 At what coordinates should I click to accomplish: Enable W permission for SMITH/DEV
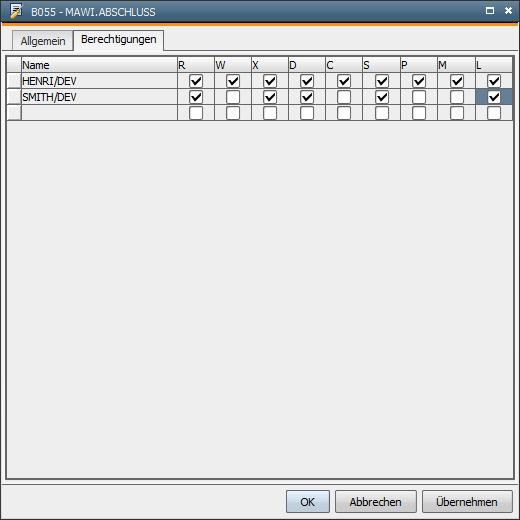click(x=233, y=97)
